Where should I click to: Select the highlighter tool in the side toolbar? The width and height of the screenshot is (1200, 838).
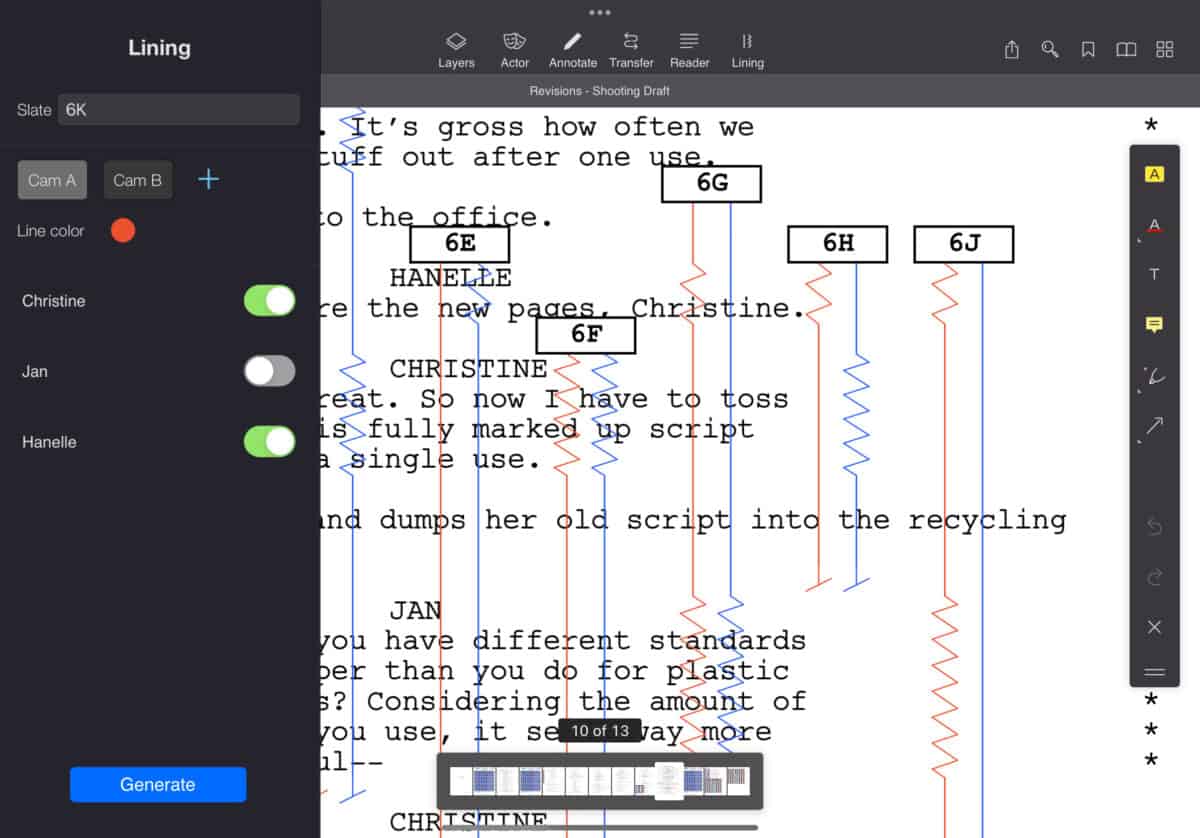point(1155,173)
